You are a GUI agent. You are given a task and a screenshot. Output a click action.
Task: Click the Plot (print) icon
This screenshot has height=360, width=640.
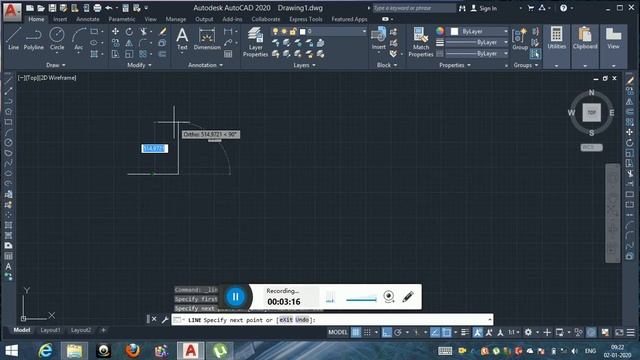coord(97,8)
